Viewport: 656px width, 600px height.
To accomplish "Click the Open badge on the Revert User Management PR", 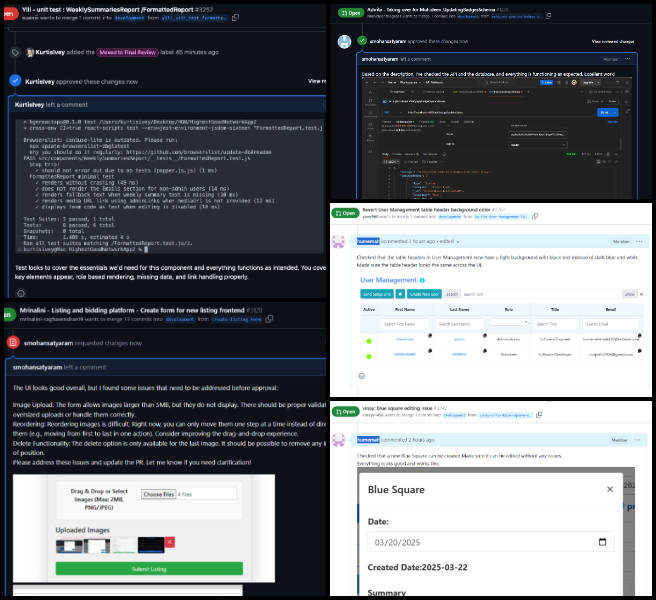I will pos(346,213).
